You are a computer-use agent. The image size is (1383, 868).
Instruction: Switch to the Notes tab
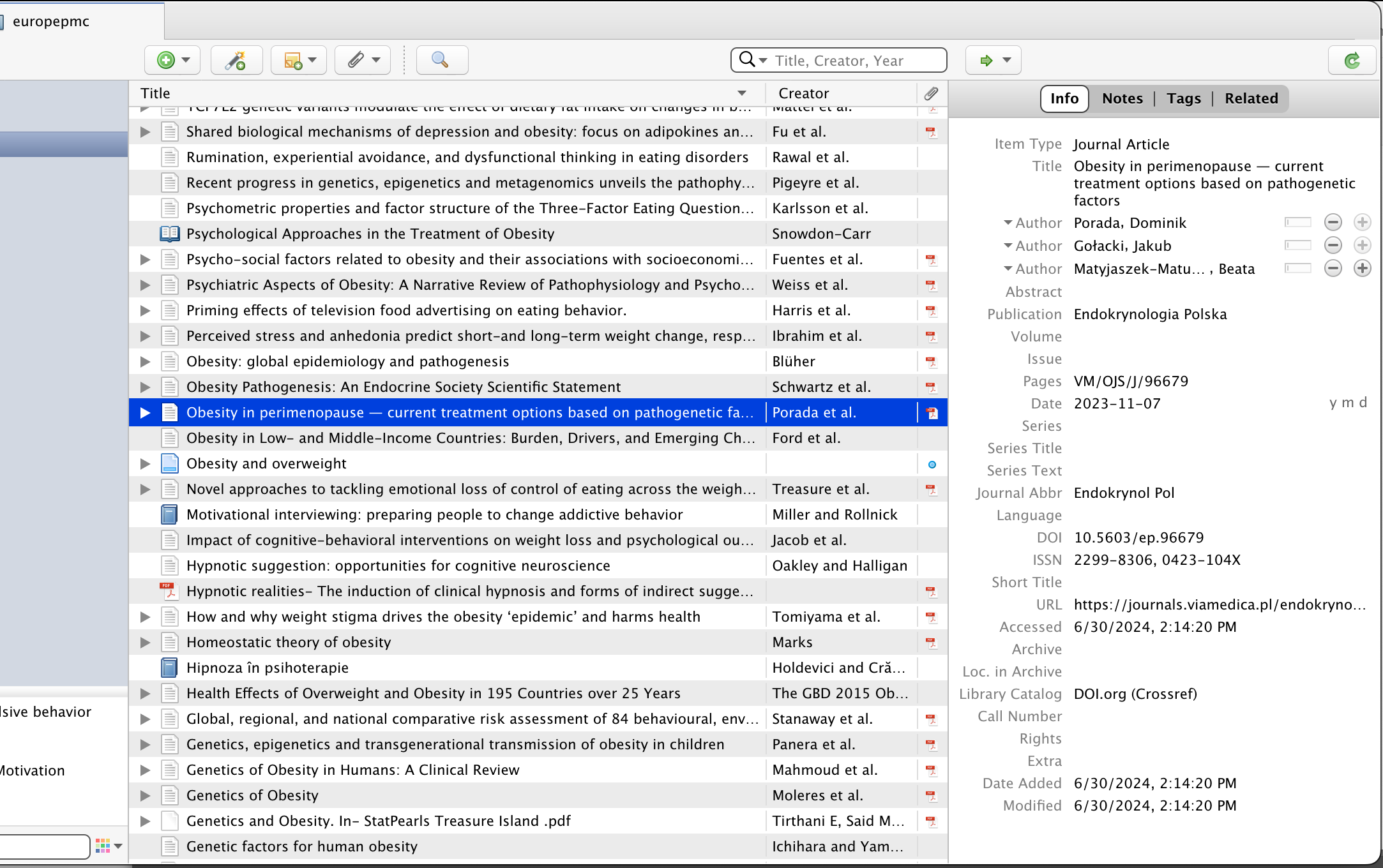1122,98
